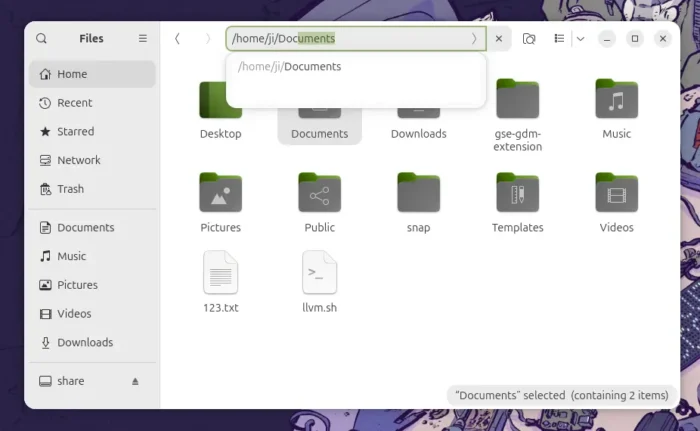Open Starred in the sidebar
Image resolution: width=700 pixels, height=431 pixels.
pos(75,131)
